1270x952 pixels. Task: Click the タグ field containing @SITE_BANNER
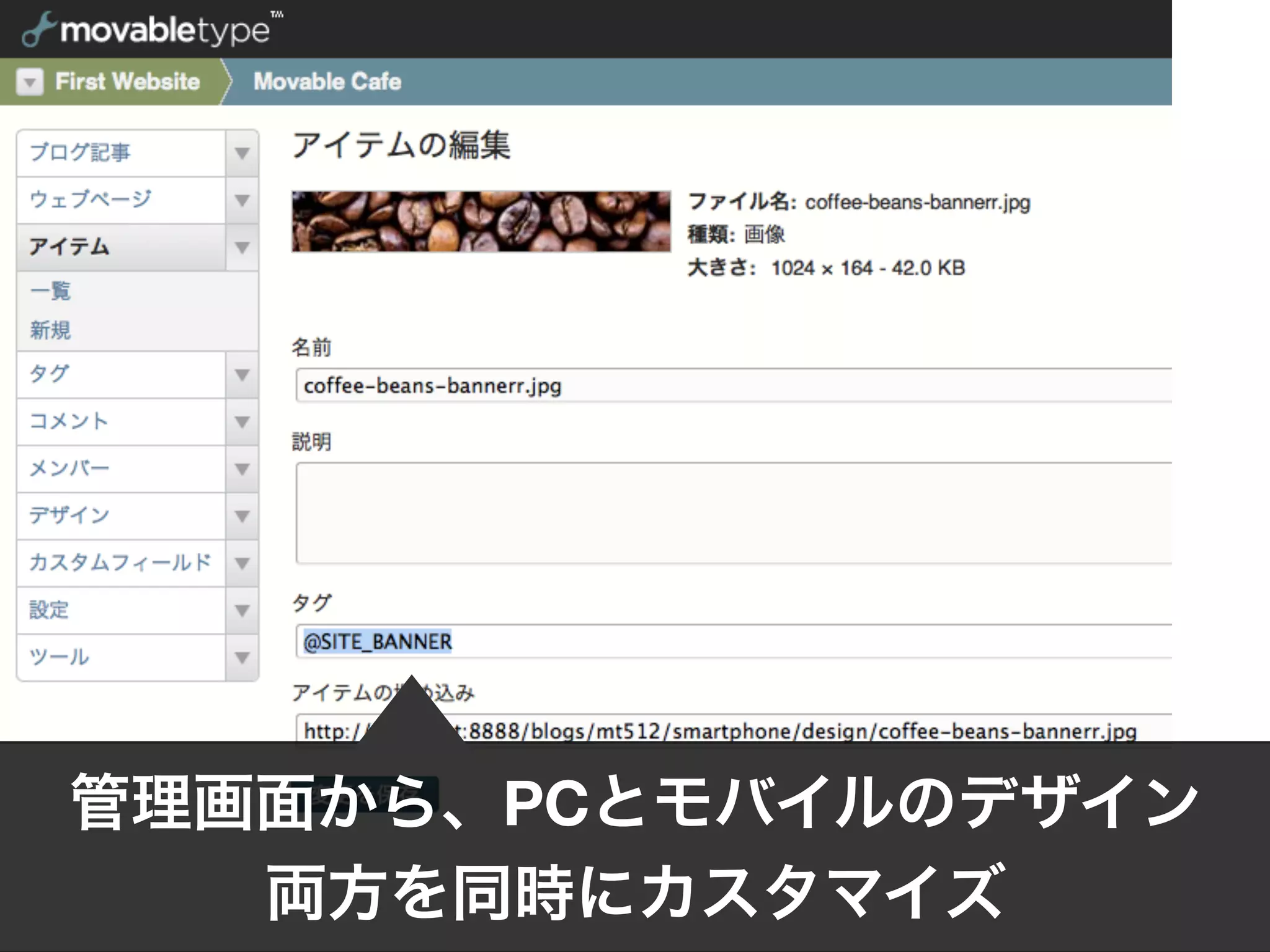point(734,641)
